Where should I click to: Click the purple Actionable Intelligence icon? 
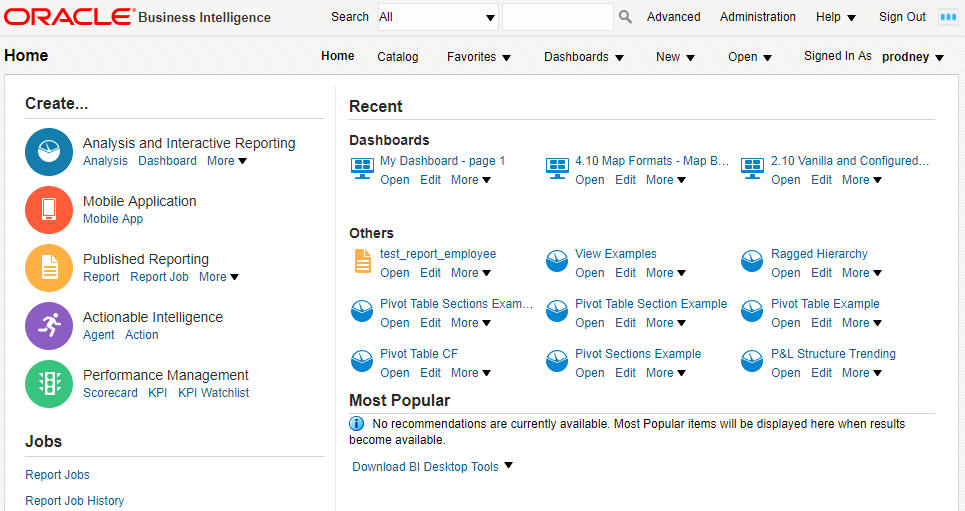pos(49,326)
